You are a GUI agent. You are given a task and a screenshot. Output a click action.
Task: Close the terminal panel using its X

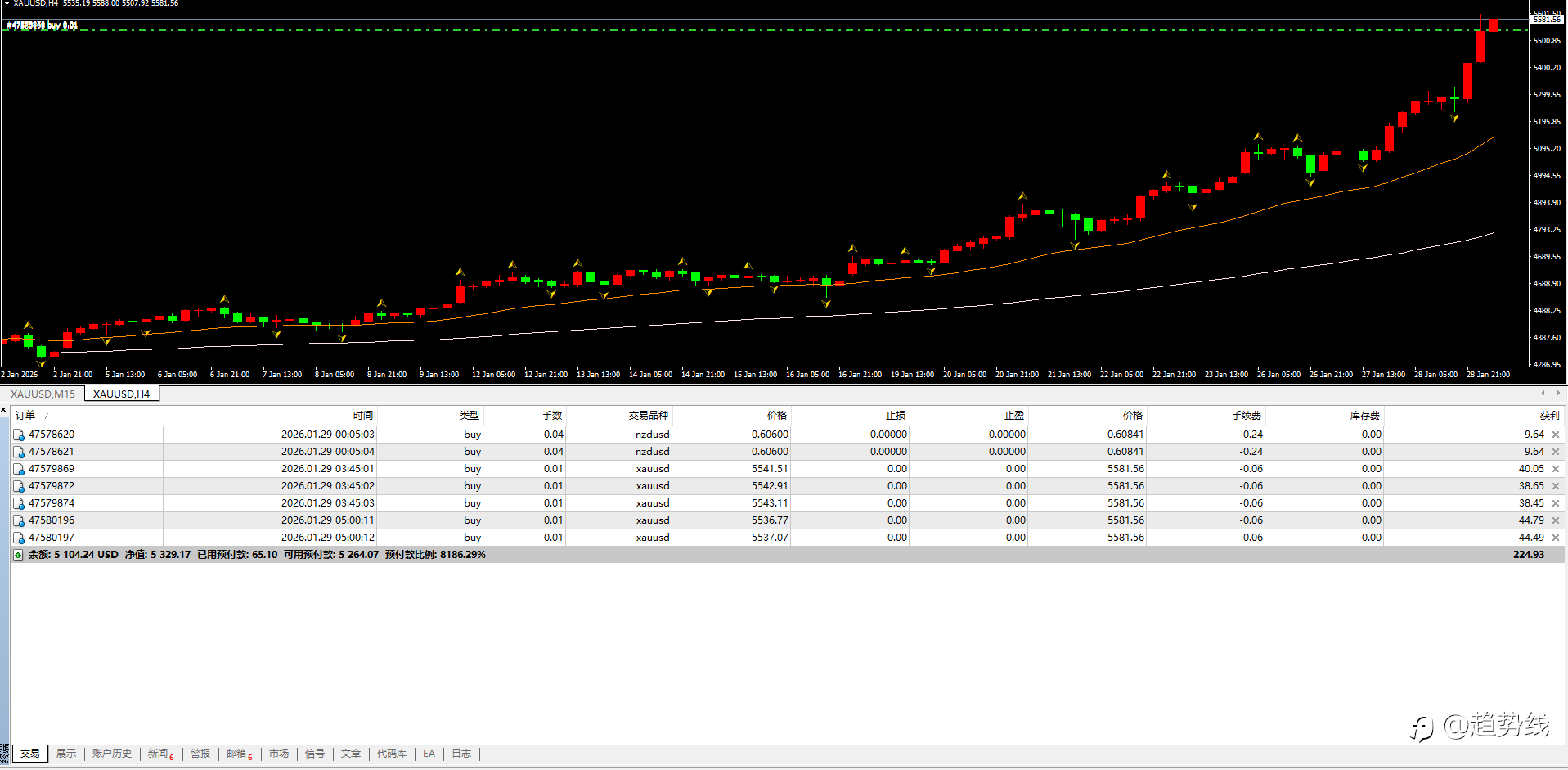tap(4, 409)
